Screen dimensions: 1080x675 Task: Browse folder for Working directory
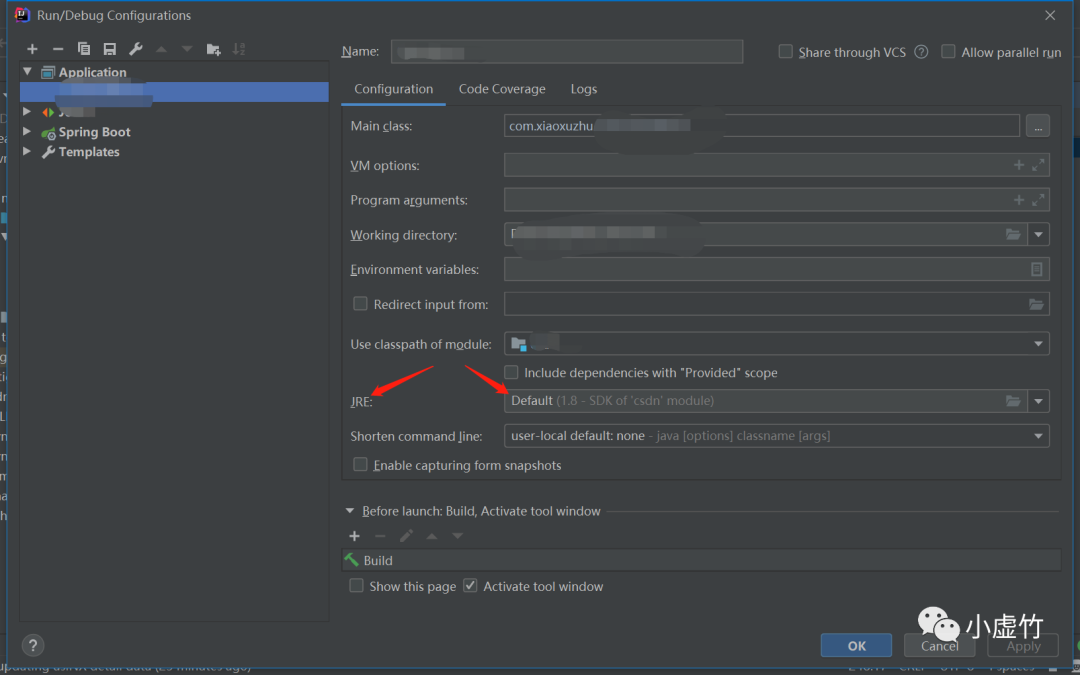point(1013,235)
